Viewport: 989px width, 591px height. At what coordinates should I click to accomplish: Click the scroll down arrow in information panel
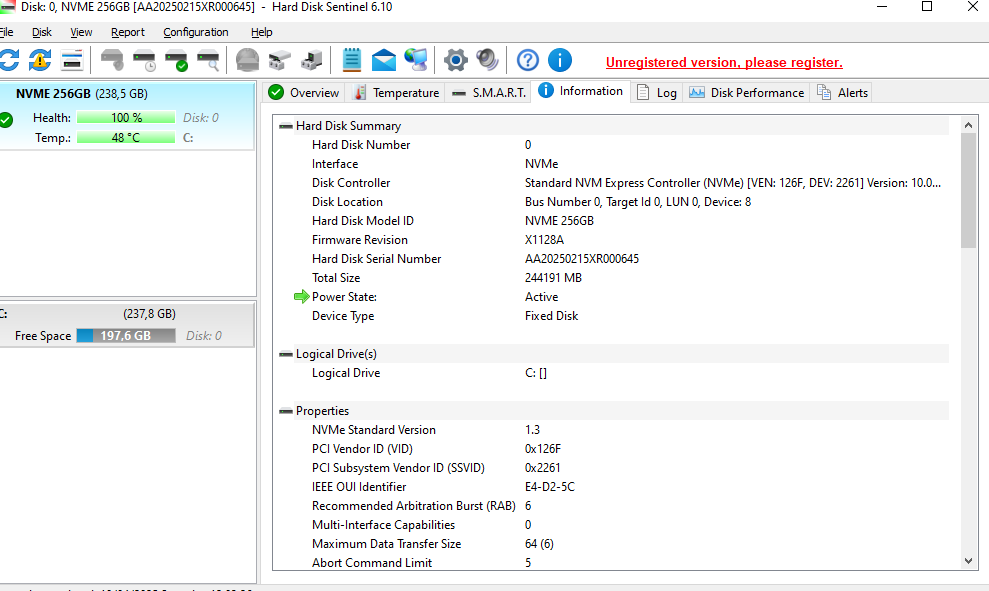pyautogui.click(x=968, y=562)
